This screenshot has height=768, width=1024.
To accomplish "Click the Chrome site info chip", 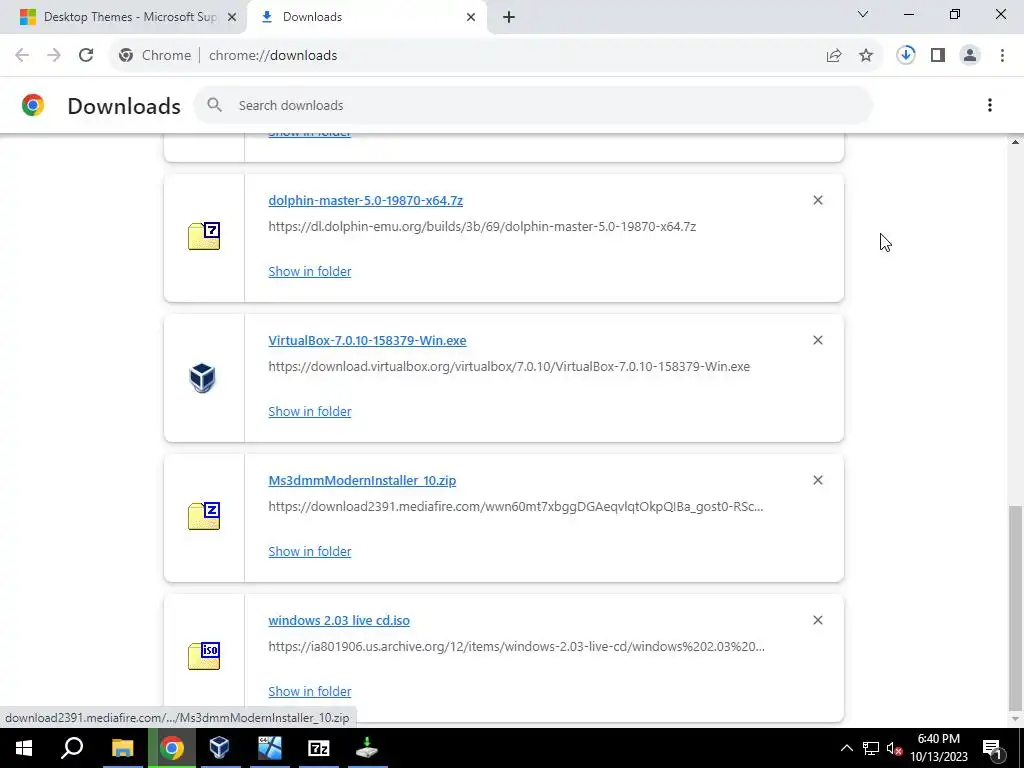I will pyautogui.click(x=155, y=56).
